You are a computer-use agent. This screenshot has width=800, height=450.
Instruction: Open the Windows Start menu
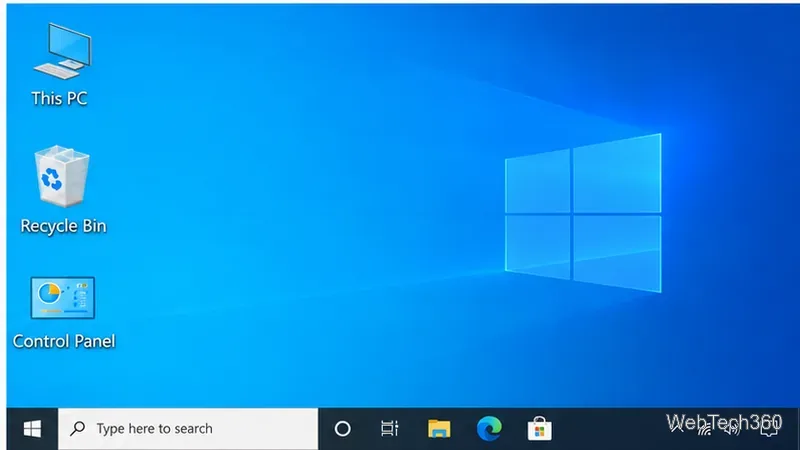[33, 429]
